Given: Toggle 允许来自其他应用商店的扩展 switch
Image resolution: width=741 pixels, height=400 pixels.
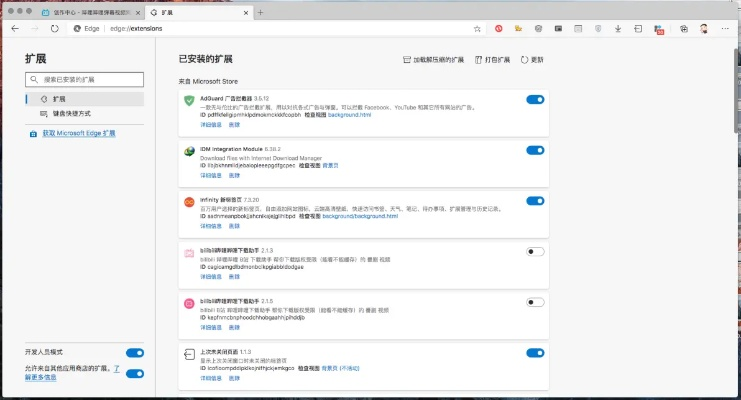Looking at the screenshot, I should (x=135, y=374).
